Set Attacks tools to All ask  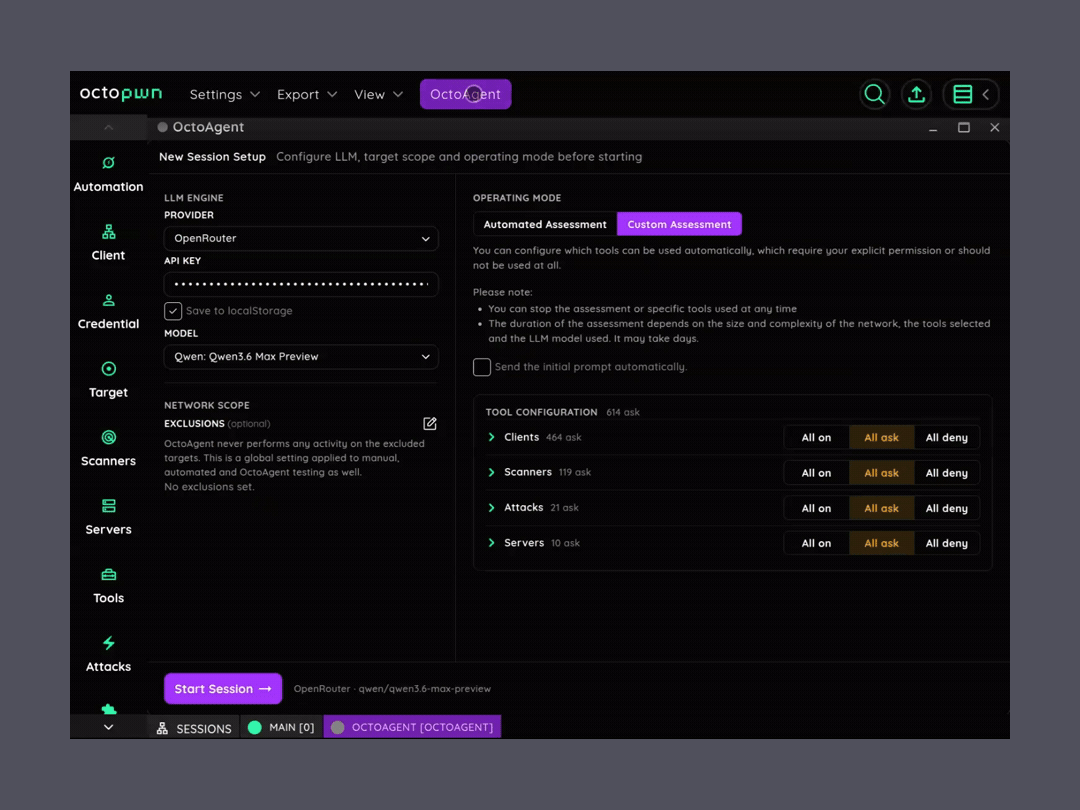coord(882,508)
